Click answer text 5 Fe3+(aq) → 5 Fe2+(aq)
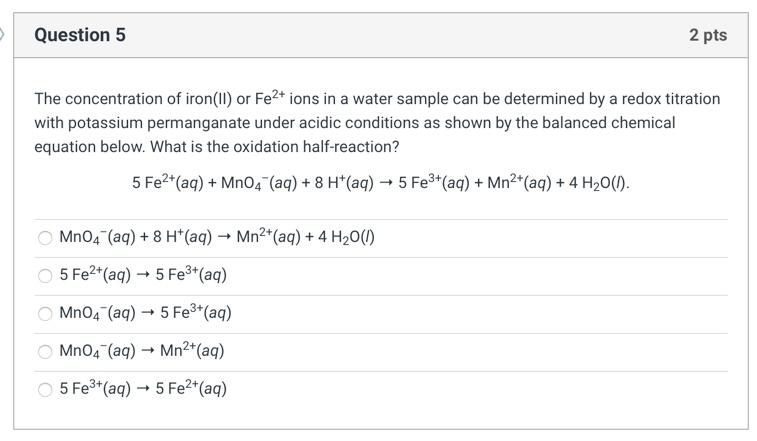 tap(143, 388)
